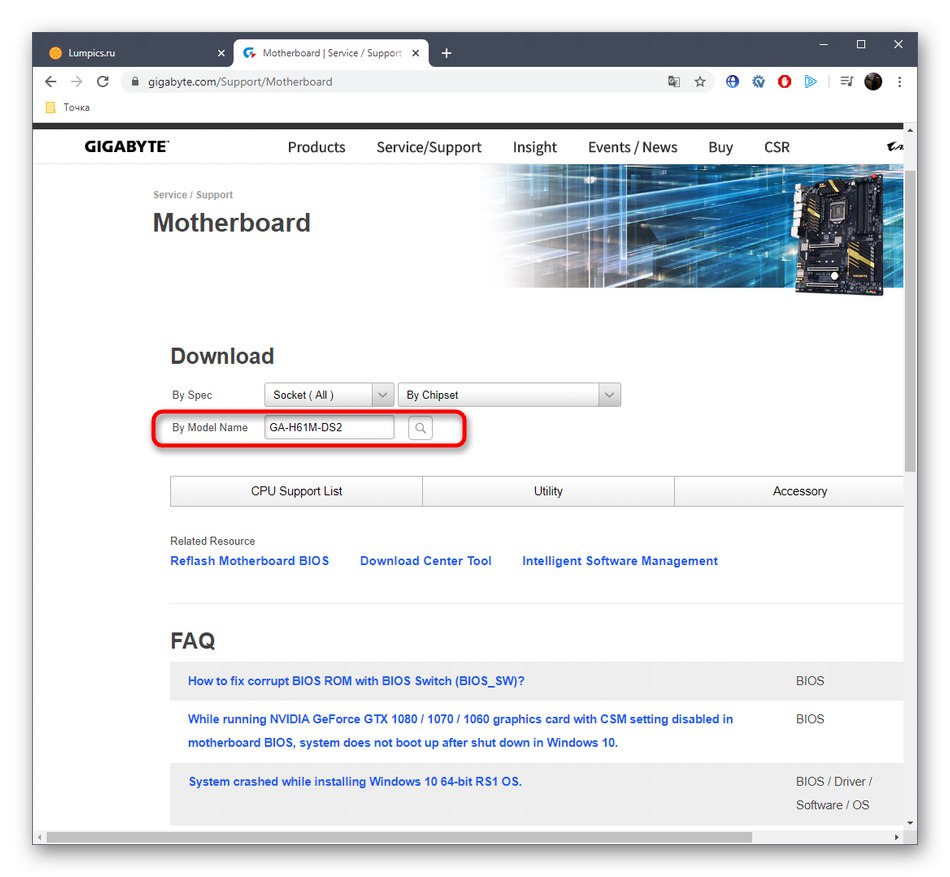Viewport: 950px width, 877px height.
Task: Click the GIGABYTE logo
Action: pyautogui.click(x=126, y=146)
